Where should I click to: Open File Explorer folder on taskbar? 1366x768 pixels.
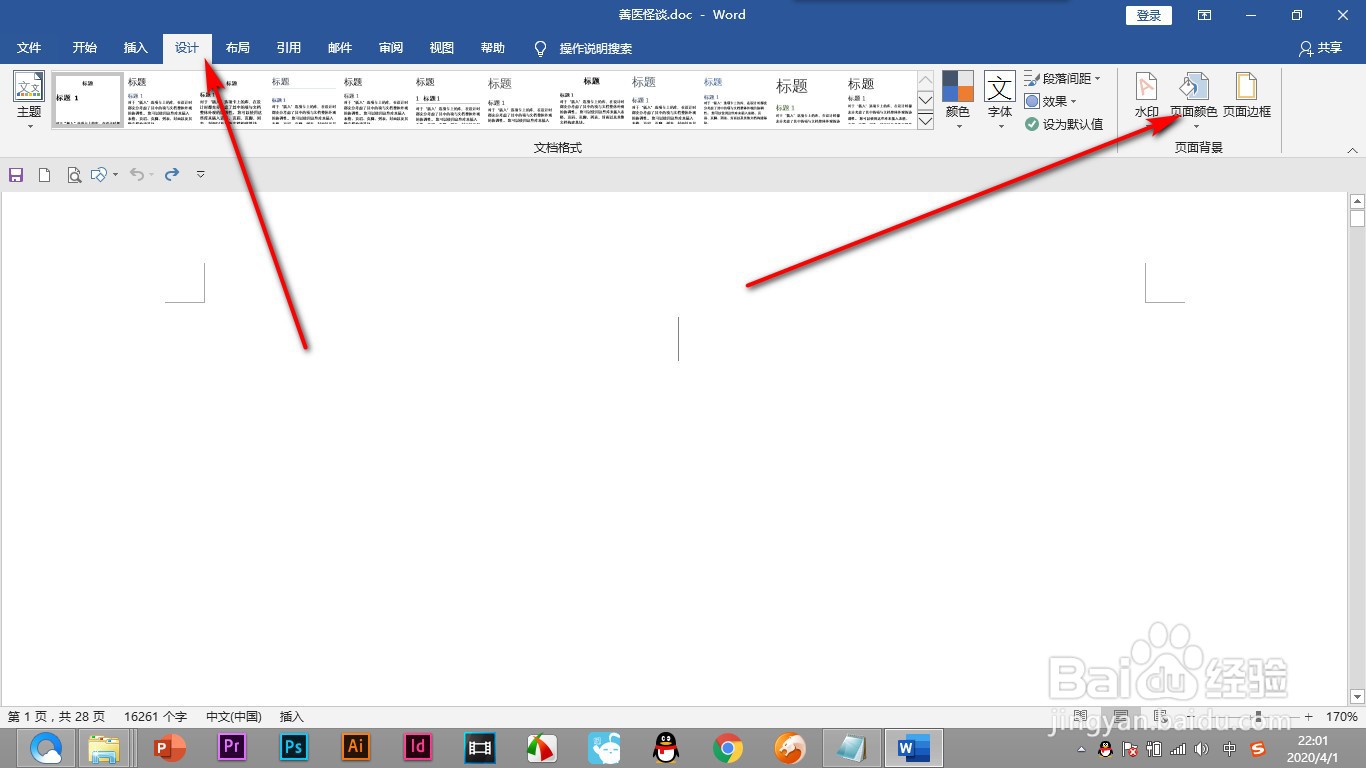pos(104,747)
